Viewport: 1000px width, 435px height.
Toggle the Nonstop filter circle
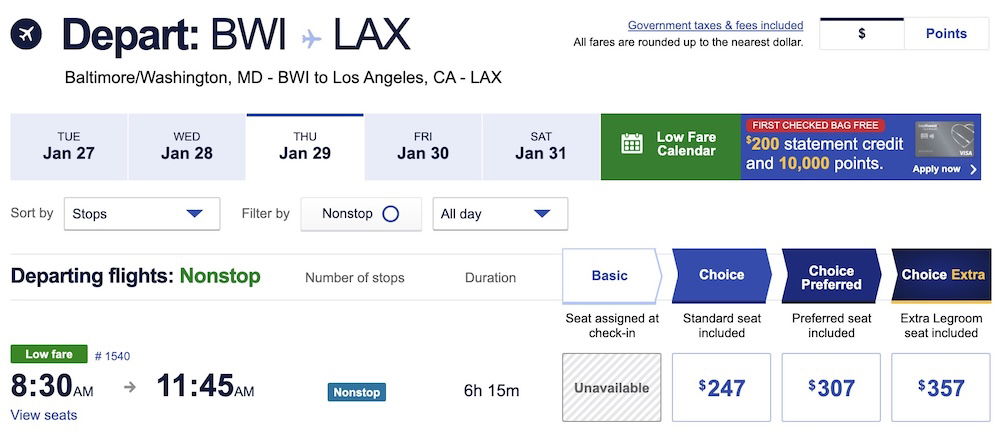pyautogui.click(x=390, y=213)
